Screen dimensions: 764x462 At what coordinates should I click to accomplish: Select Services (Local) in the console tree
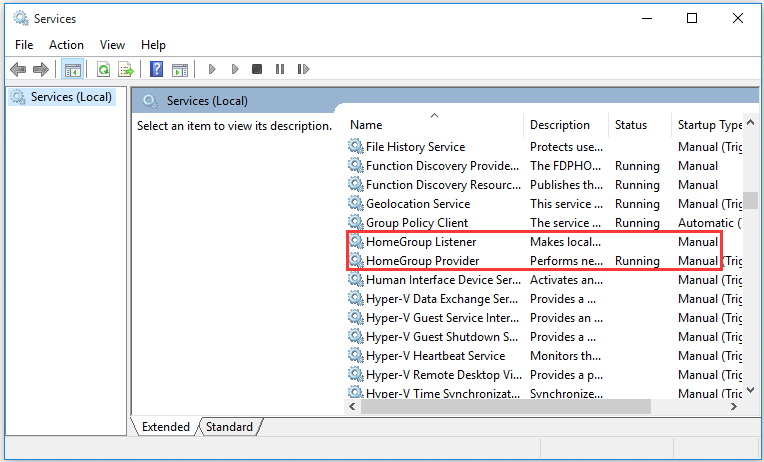[x=62, y=97]
